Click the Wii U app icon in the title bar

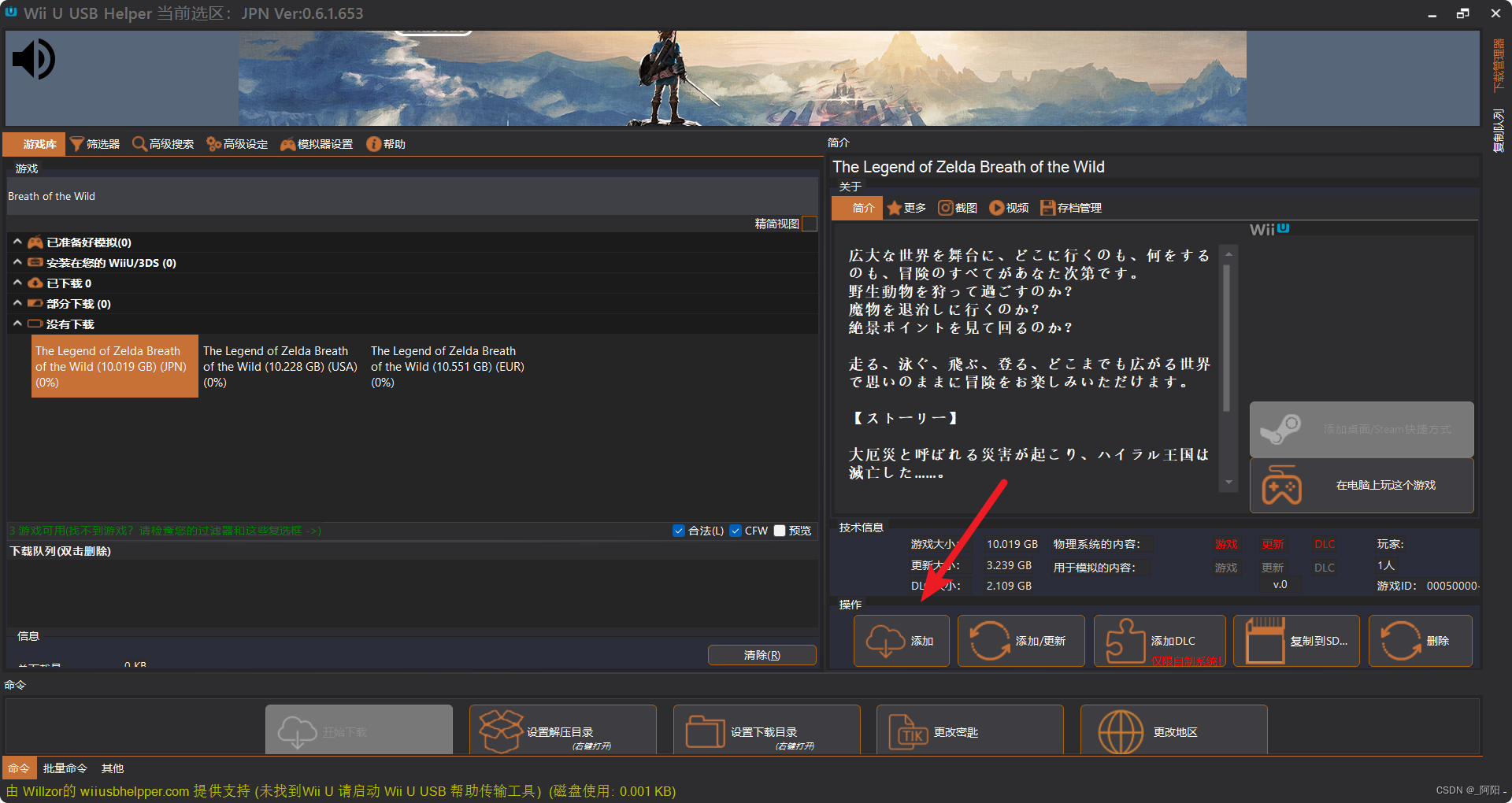pyautogui.click(x=11, y=12)
